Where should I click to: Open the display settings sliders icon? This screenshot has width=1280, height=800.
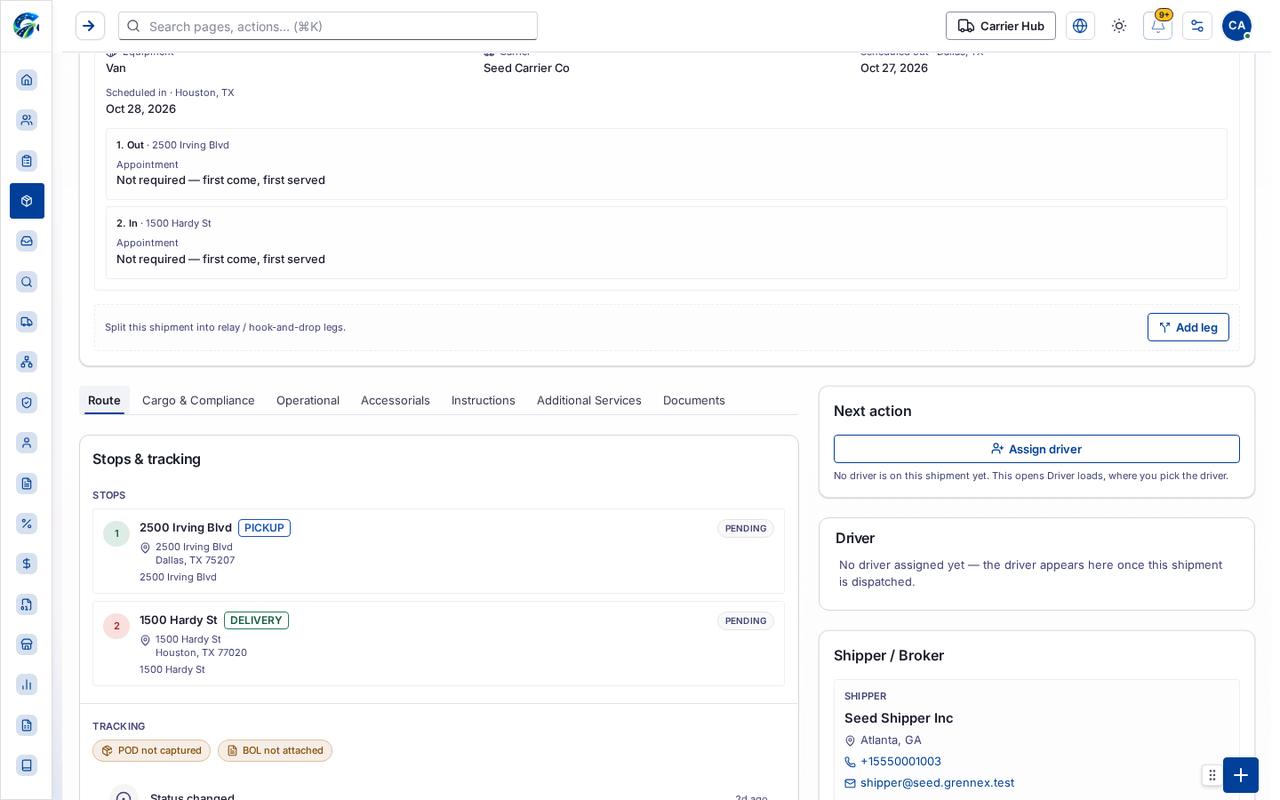tap(1197, 26)
